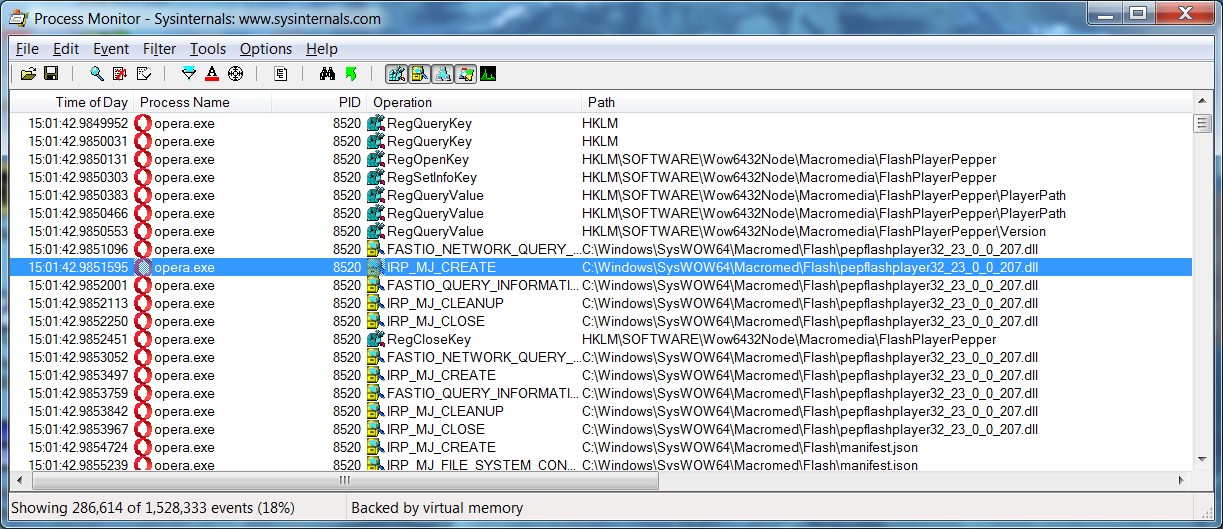Sort by the Operation column header
Viewport: 1223px width, 529px height.
pyautogui.click(x=474, y=102)
